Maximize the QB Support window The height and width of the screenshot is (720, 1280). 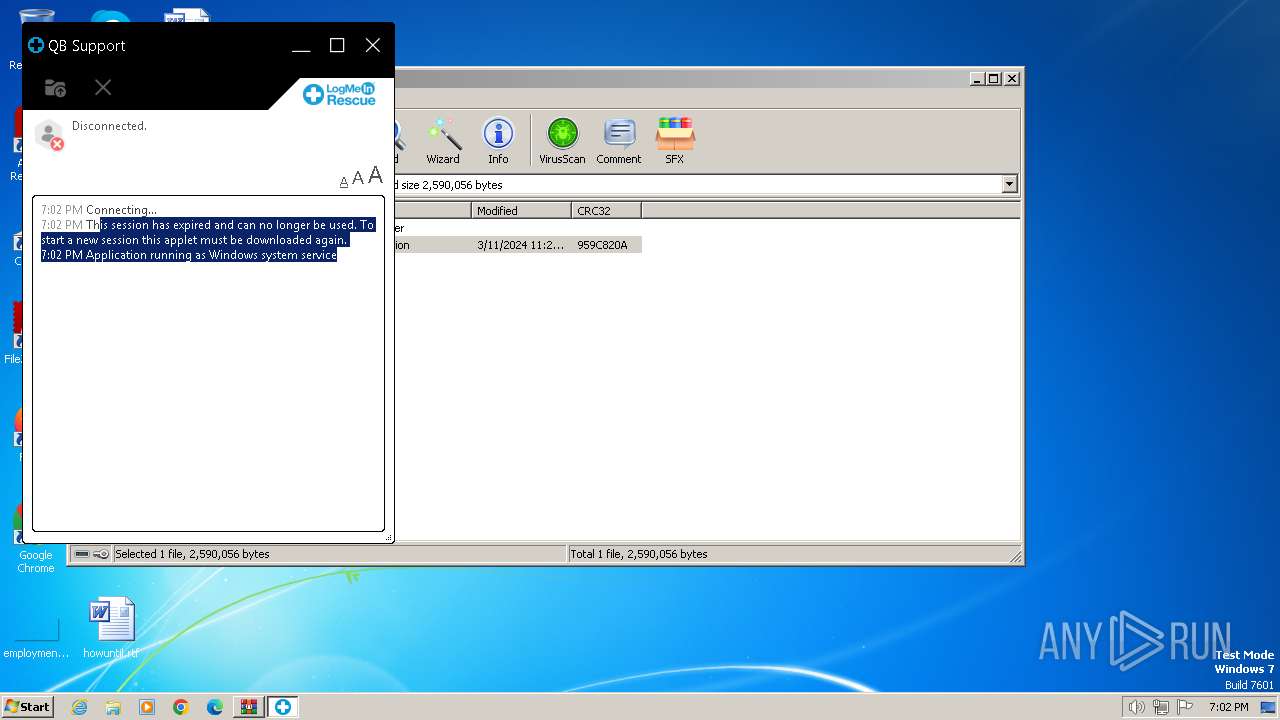pyautogui.click(x=337, y=46)
